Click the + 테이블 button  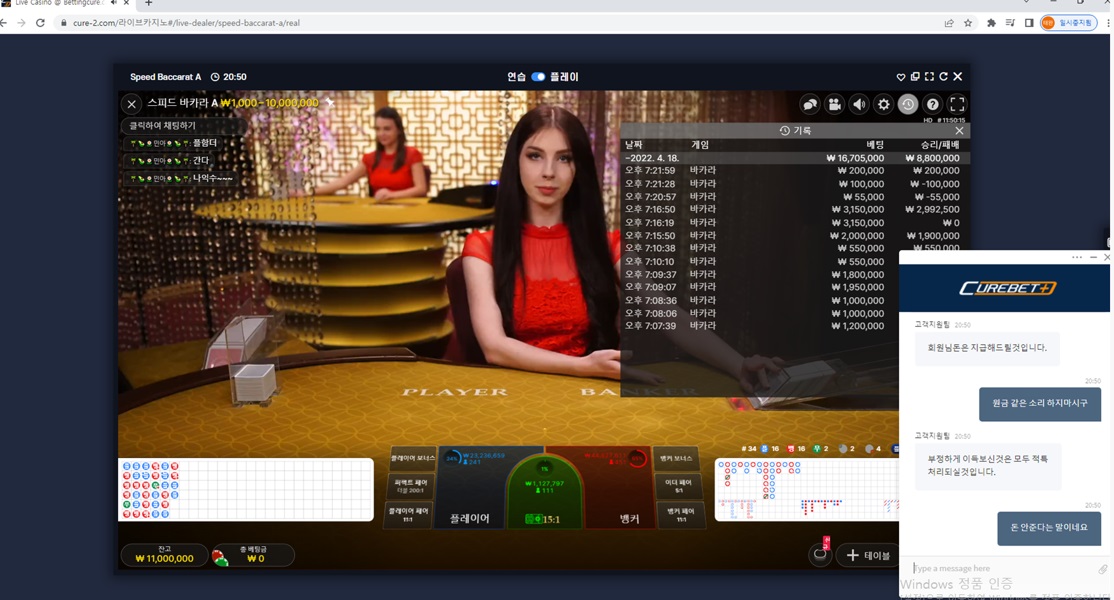tap(867, 555)
